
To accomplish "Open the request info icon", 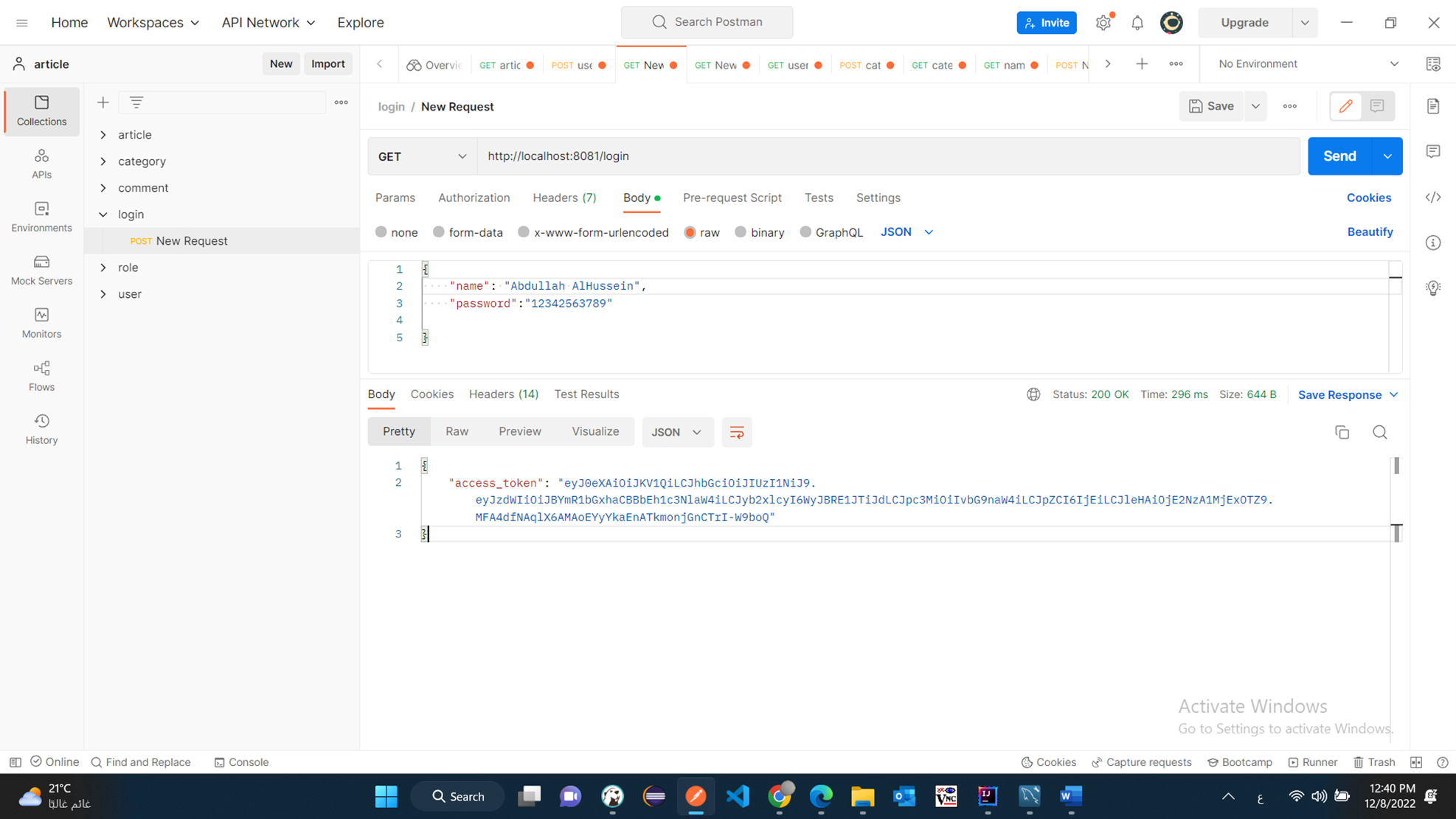I will click(x=1433, y=243).
